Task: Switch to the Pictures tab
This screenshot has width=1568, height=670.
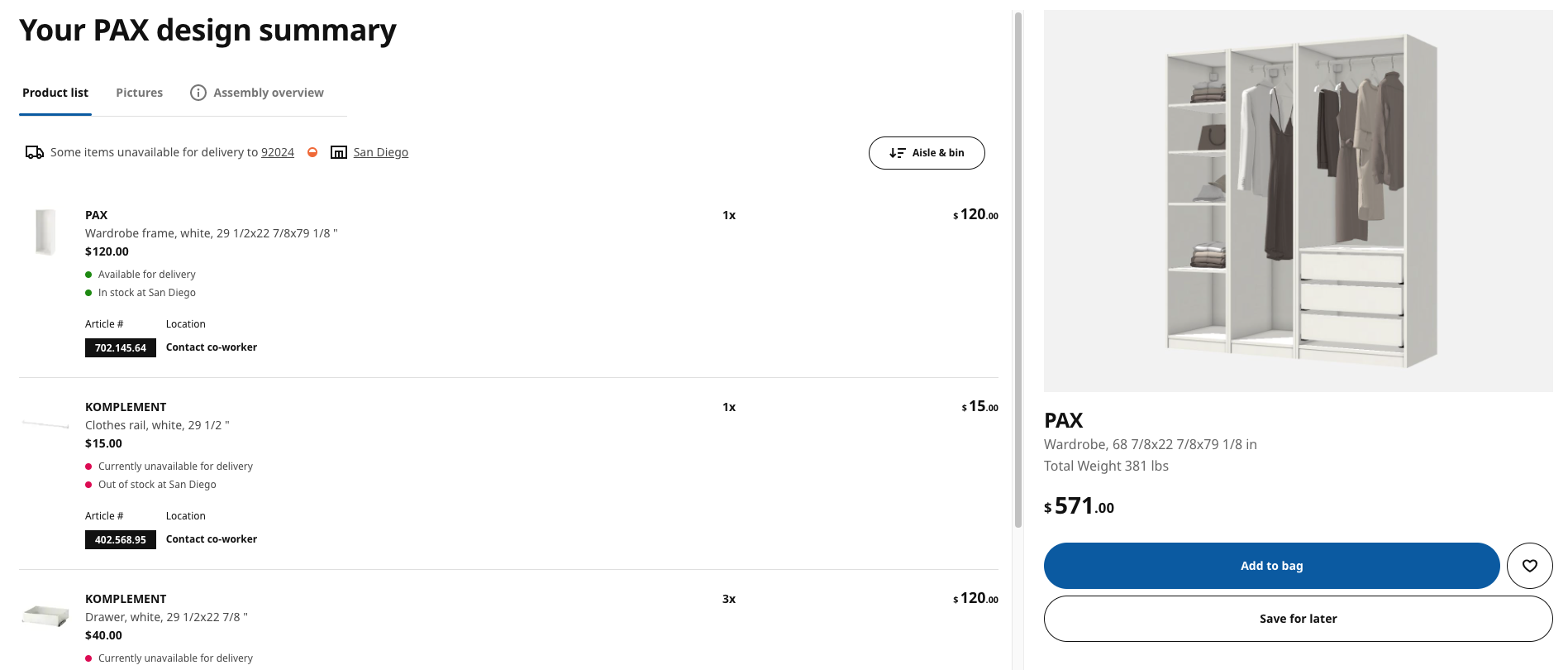Action: coord(139,93)
